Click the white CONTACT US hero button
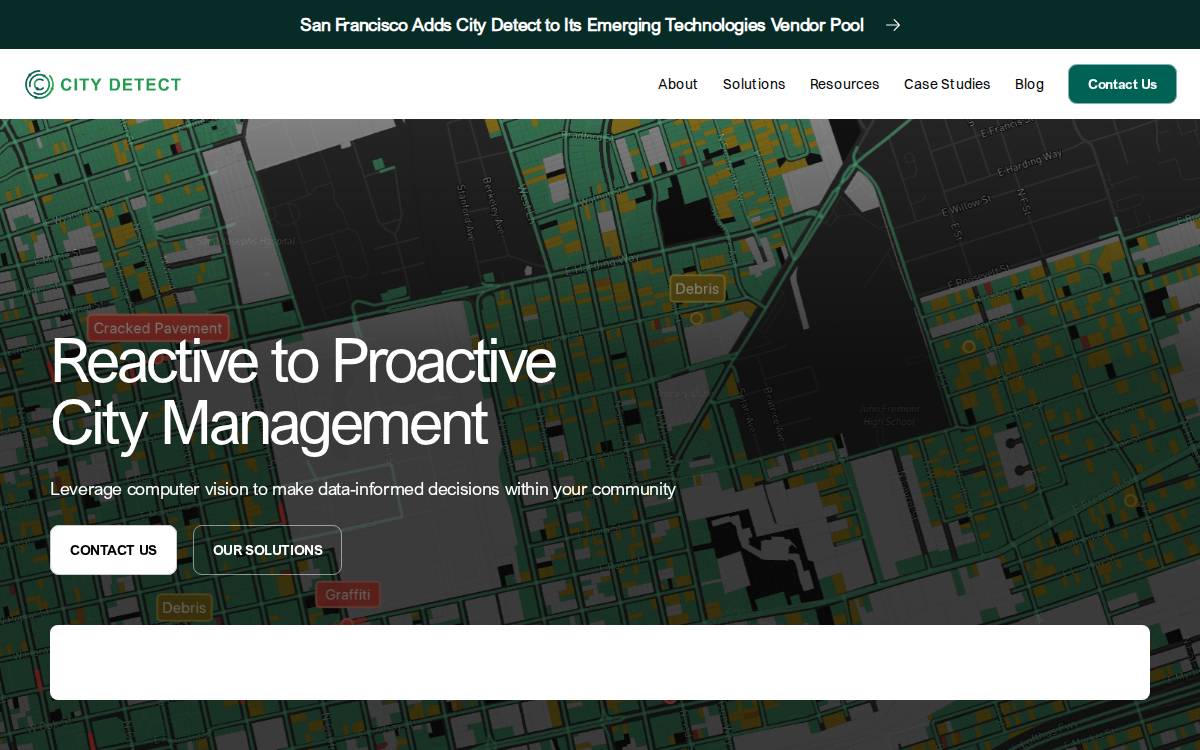Viewport: 1200px width, 750px height. pyautogui.click(x=113, y=550)
